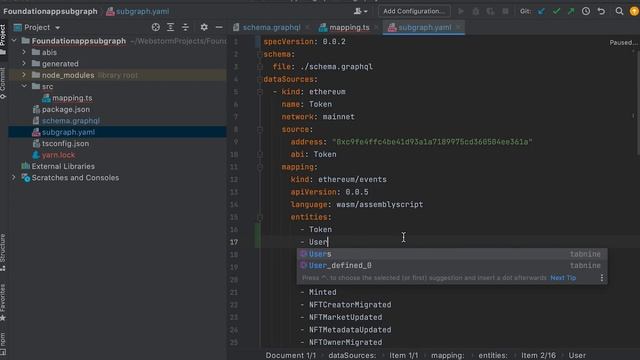Choose the Users completion suggestion
Viewport: 640px width, 360px height.
point(452,254)
